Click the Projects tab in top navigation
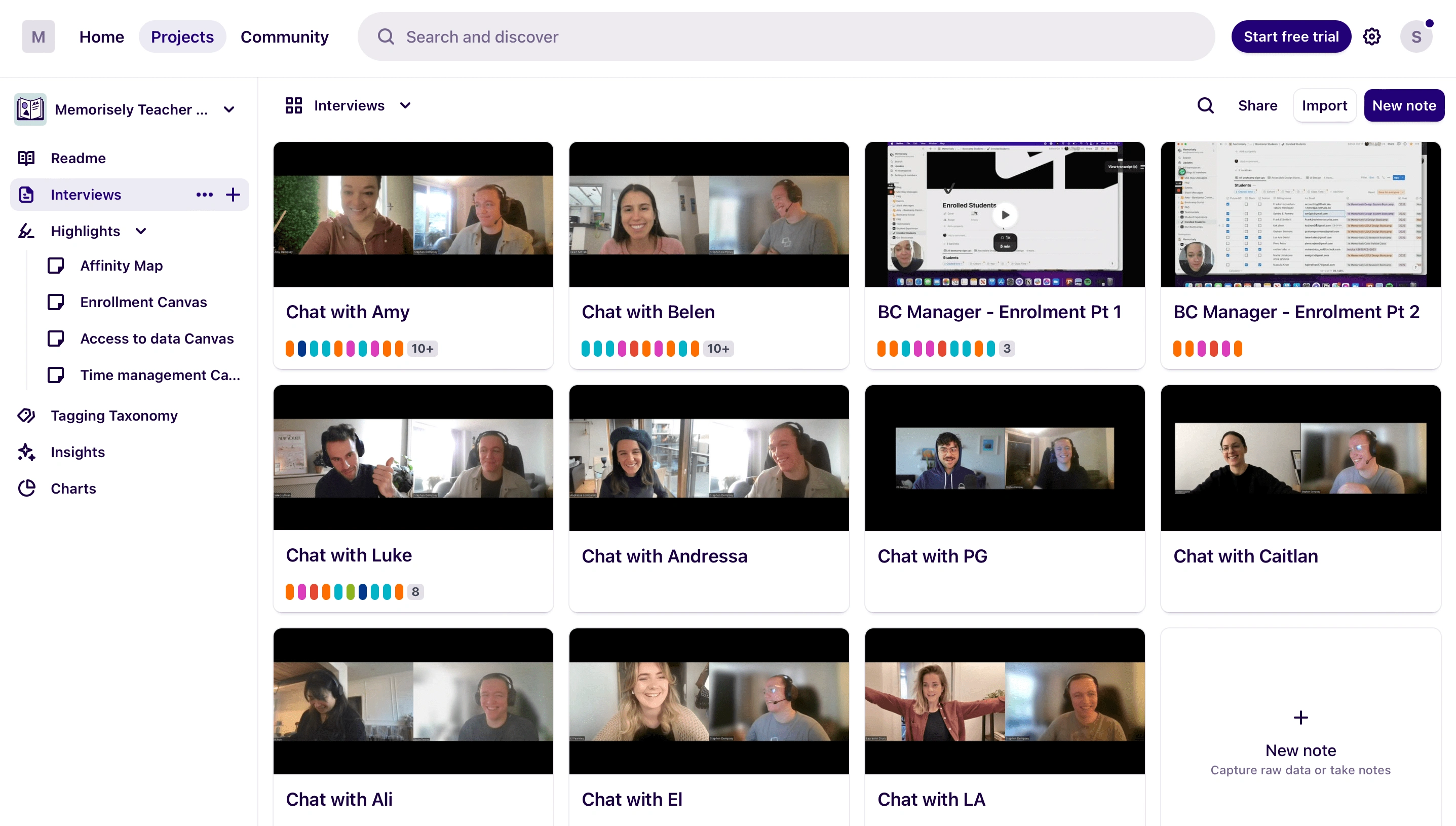The width and height of the screenshot is (1456, 826). [x=182, y=37]
